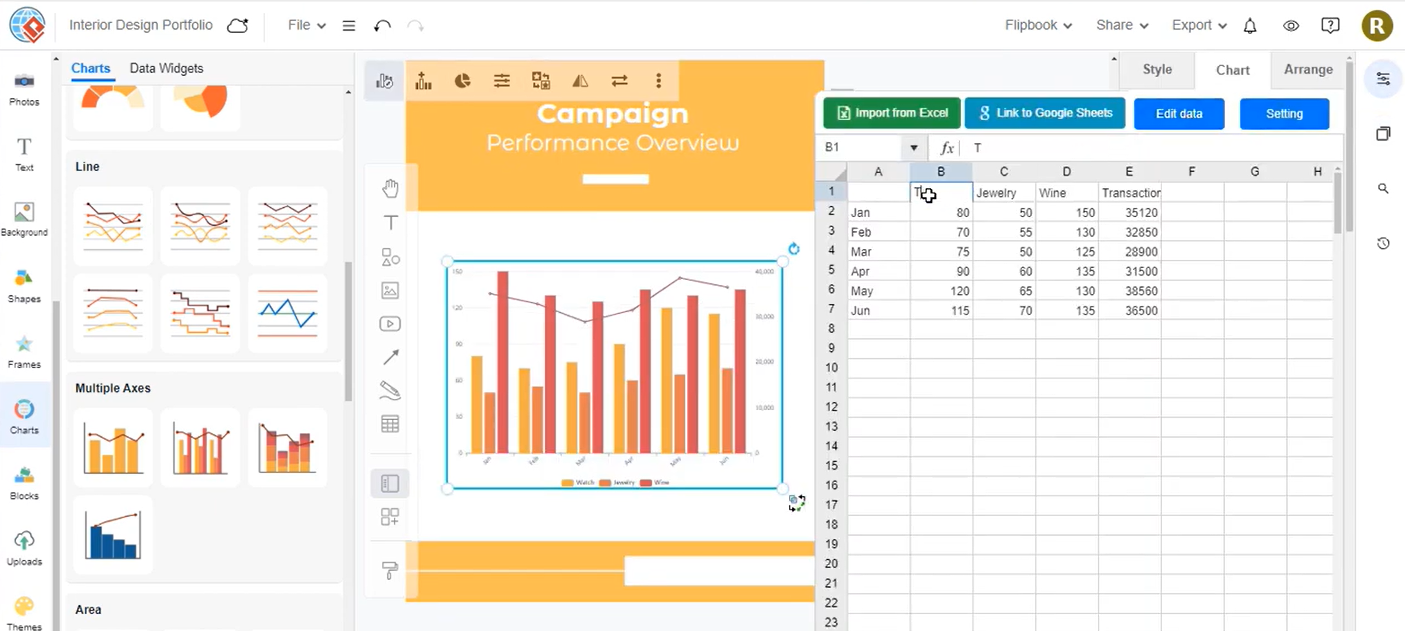Toggle the page panel layout button
The image size is (1405, 631).
click(x=390, y=484)
